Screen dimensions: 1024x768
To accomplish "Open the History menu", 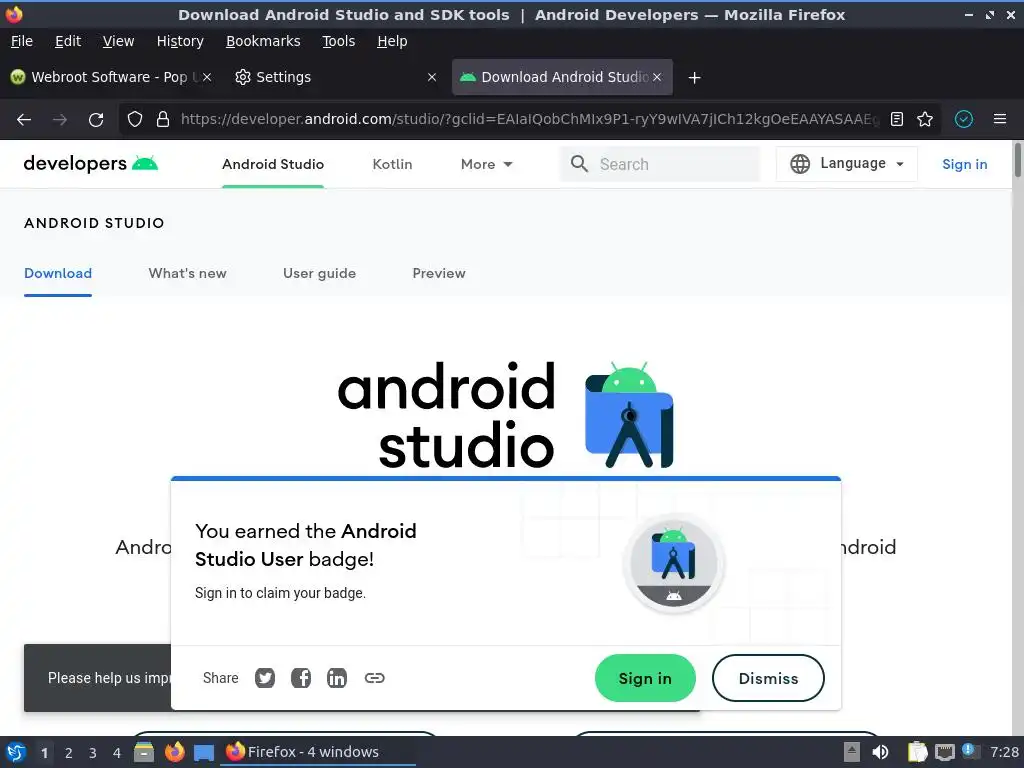I will (x=180, y=41).
